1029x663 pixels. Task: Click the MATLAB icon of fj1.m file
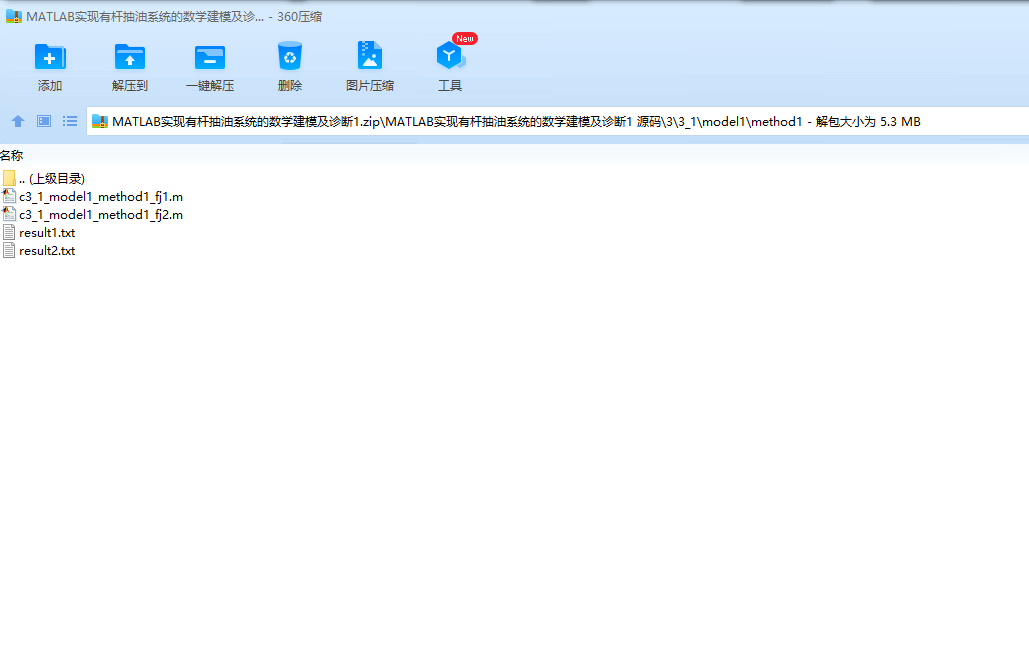[x=9, y=196]
